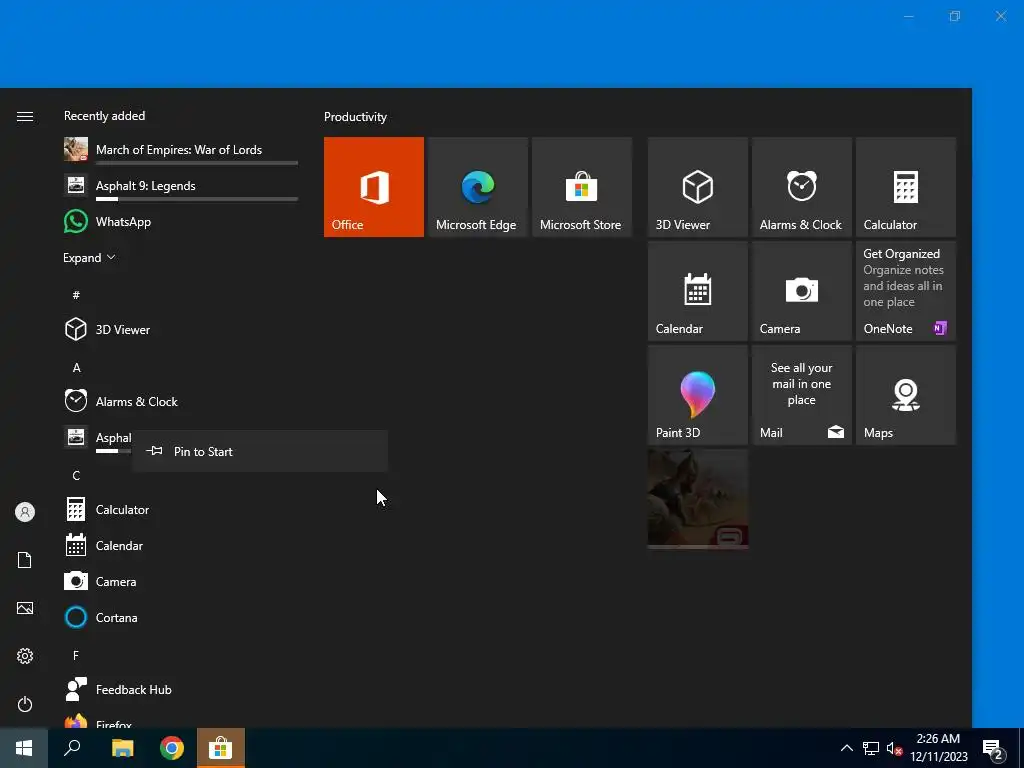Launch the Paint 3D tile

pos(697,395)
